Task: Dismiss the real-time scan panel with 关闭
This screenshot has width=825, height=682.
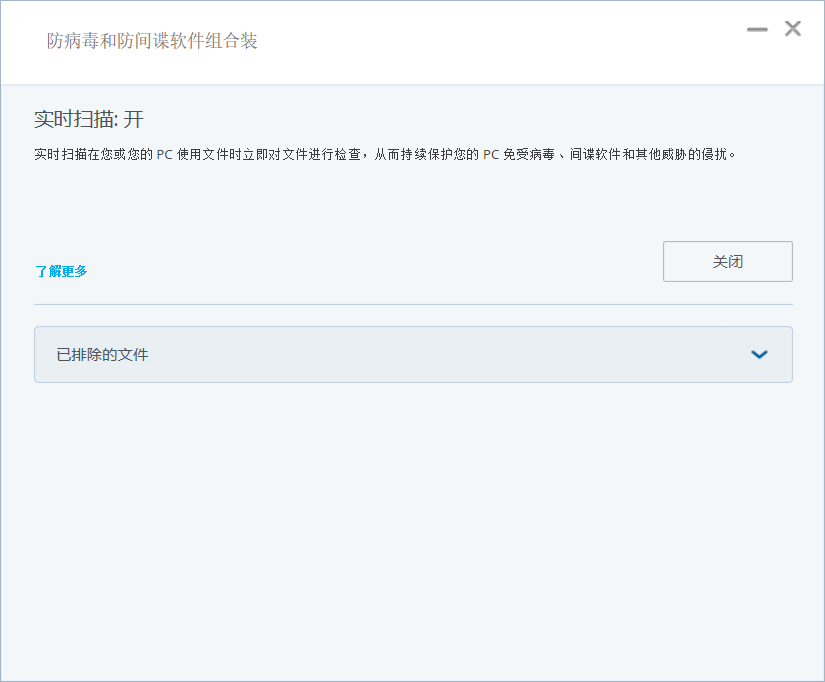Action: click(727, 261)
